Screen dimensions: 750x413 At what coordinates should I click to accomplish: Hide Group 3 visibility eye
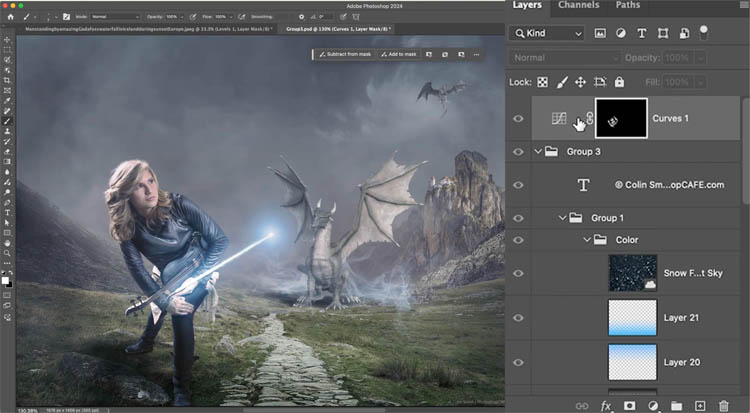518,152
